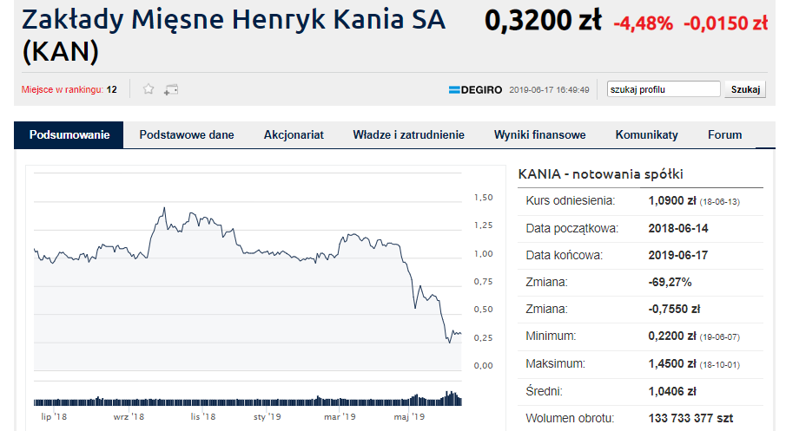This screenshot has width=786, height=431.
Task: Open the Podsumowanie tab
Action: tap(69, 135)
